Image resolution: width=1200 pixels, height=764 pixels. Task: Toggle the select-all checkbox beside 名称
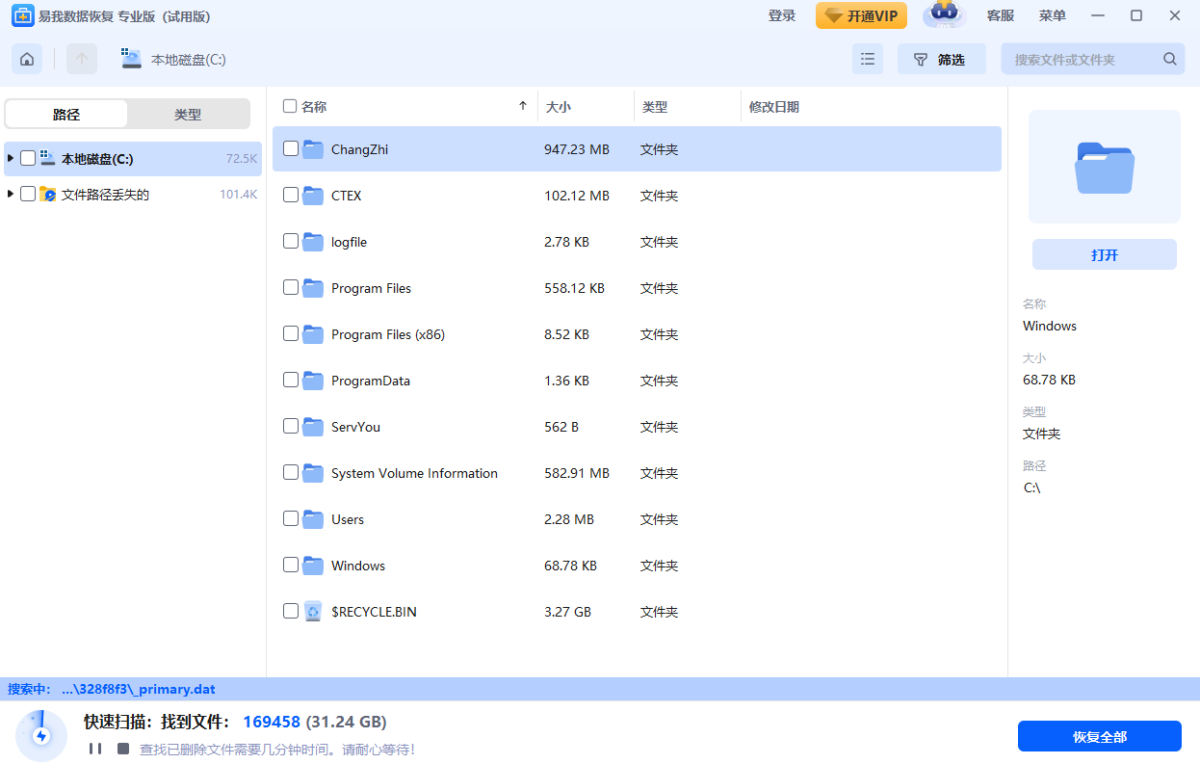point(290,106)
